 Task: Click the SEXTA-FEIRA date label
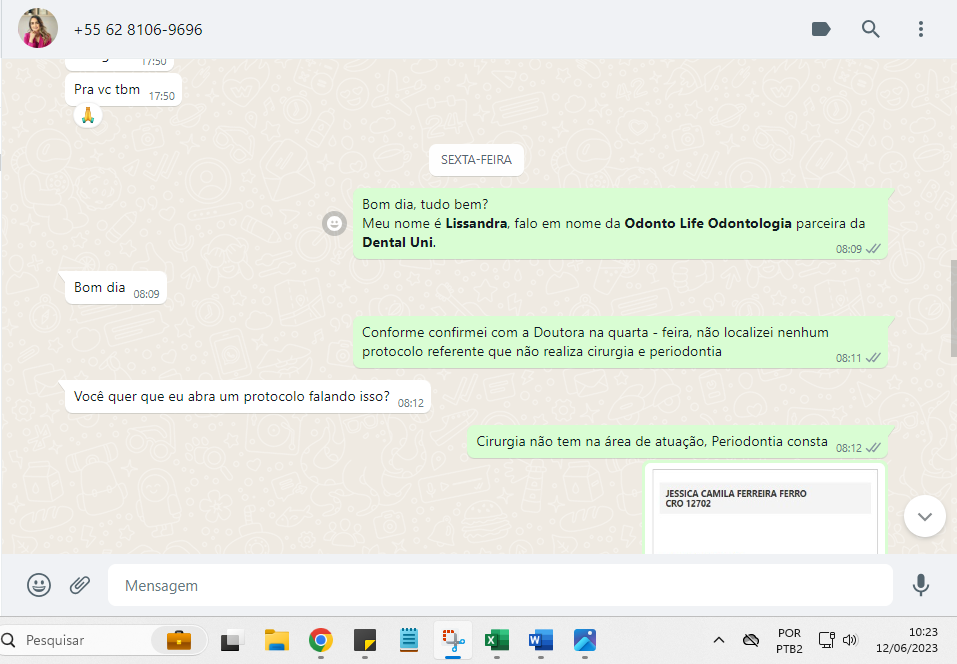(476, 160)
